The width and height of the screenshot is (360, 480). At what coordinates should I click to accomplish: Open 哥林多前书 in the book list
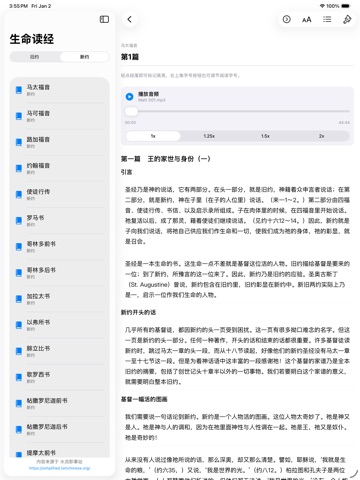coord(59,247)
